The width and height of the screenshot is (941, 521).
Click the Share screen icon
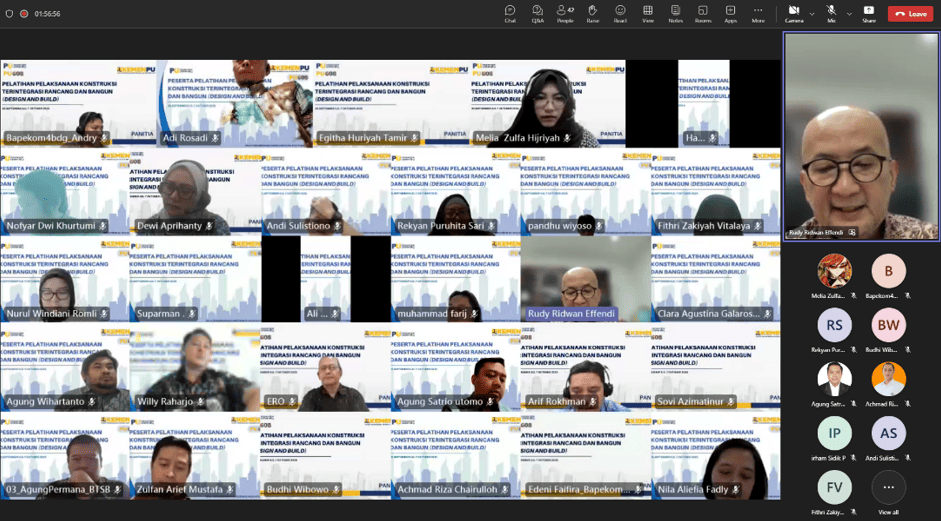tap(868, 13)
